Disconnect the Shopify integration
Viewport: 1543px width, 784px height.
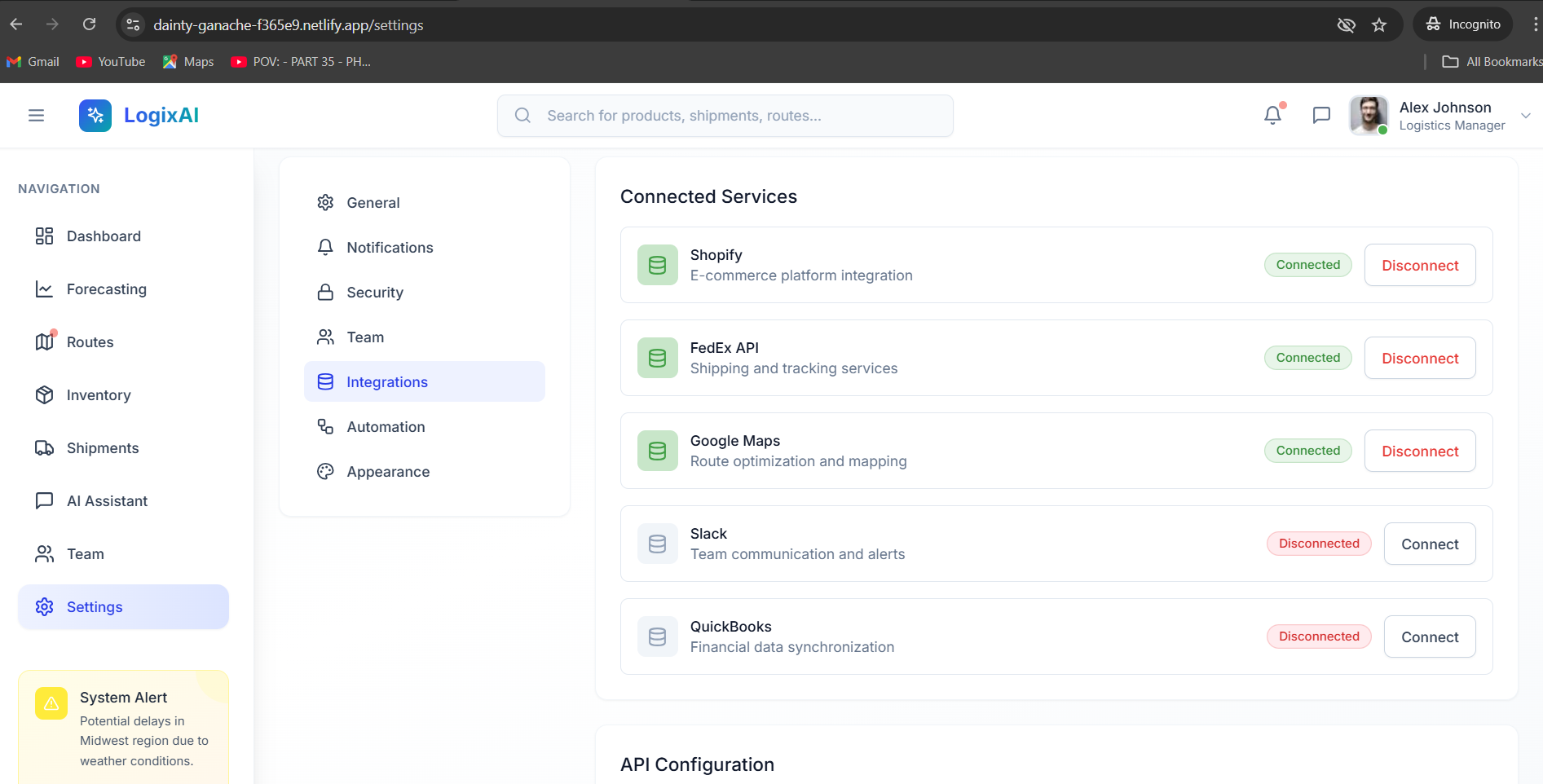pos(1420,266)
